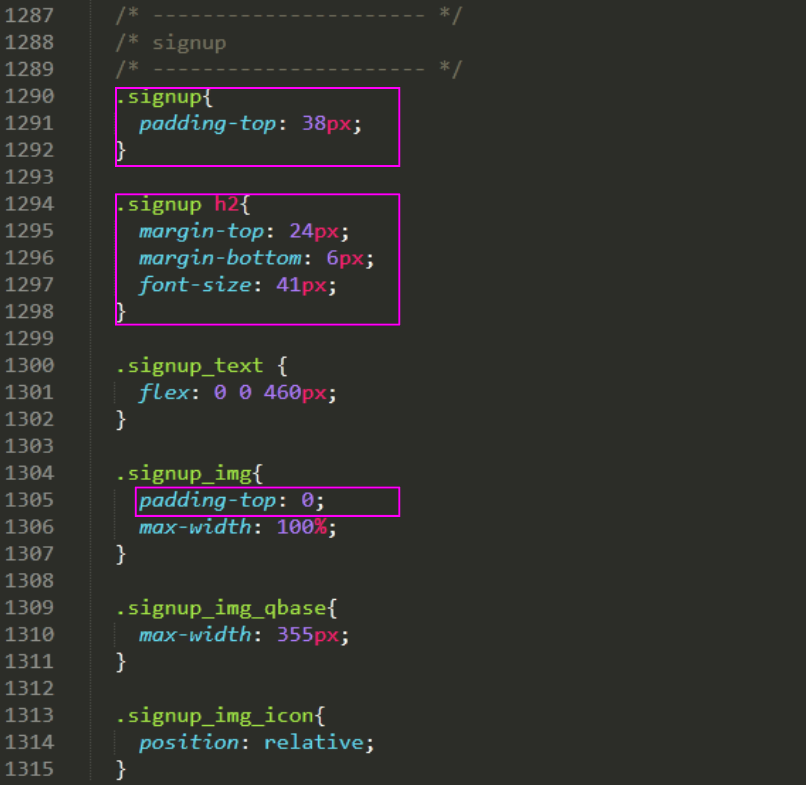Click line number 1304 in the gutter
Viewport: 806px width, 785px height.
(x=29, y=473)
